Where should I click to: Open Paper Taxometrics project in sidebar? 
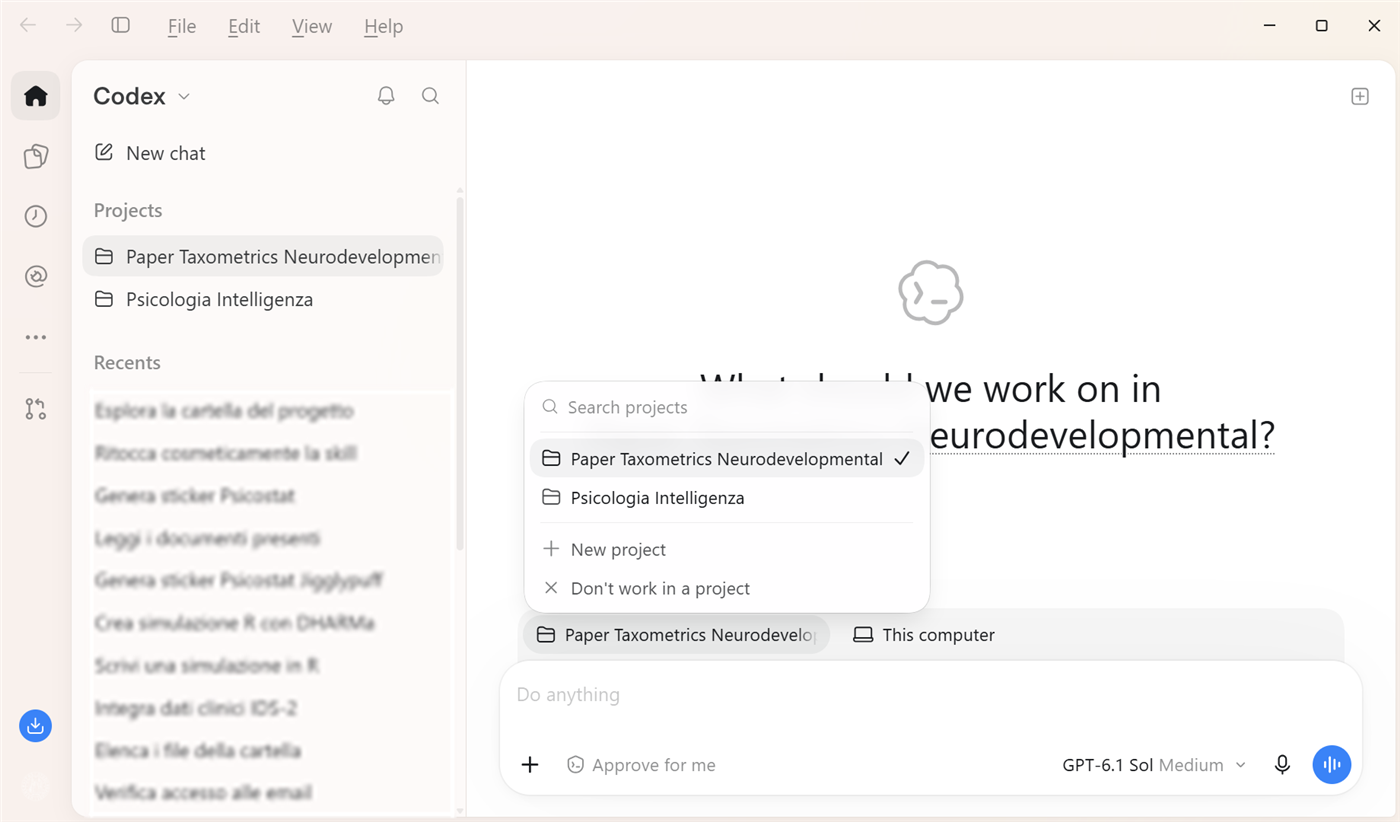coord(262,257)
